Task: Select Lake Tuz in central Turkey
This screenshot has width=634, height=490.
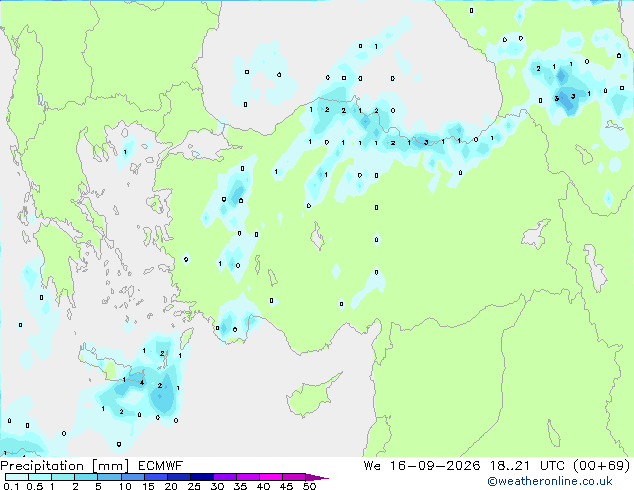Action: click(x=317, y=237)
